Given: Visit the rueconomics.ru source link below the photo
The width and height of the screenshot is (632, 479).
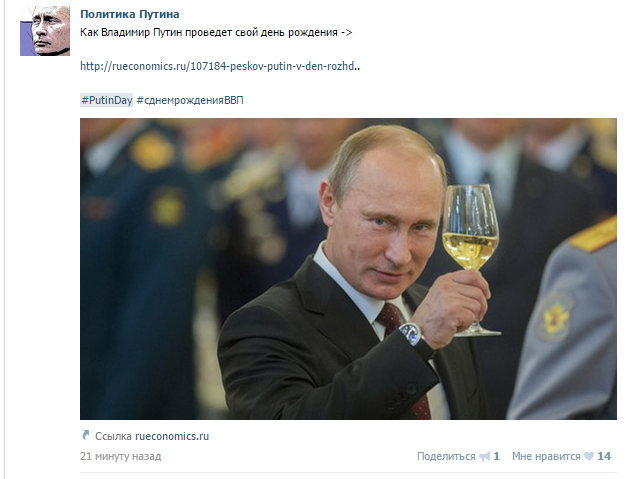Looking at the screenshot, I should 172,436.
